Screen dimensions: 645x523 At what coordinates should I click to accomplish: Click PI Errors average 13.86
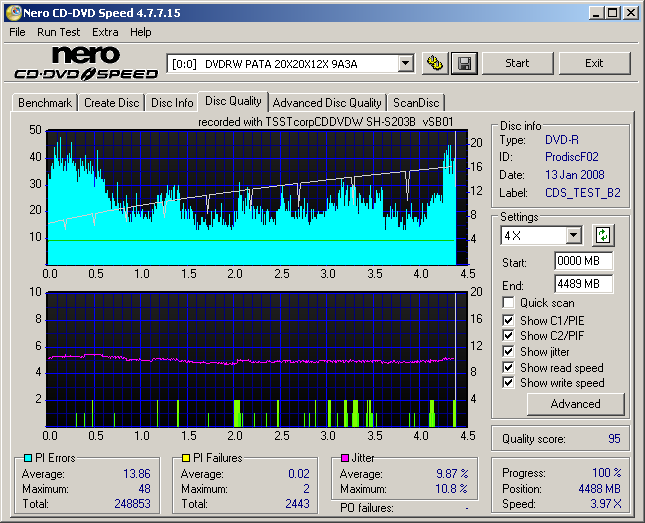tap(137, 474)
